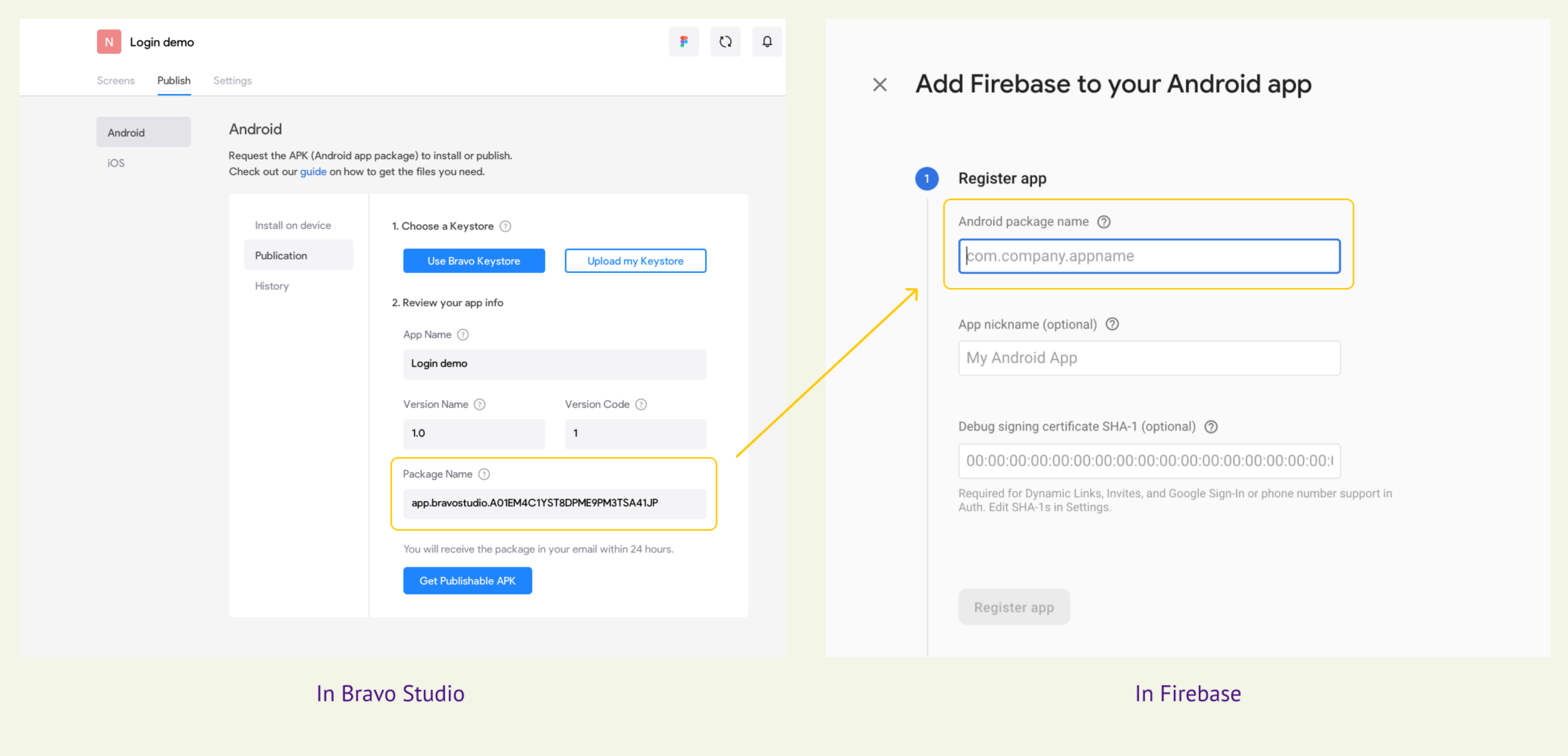Switch to the Publish tab
This screenshot has width=1568, height=756.
[174, 80]
